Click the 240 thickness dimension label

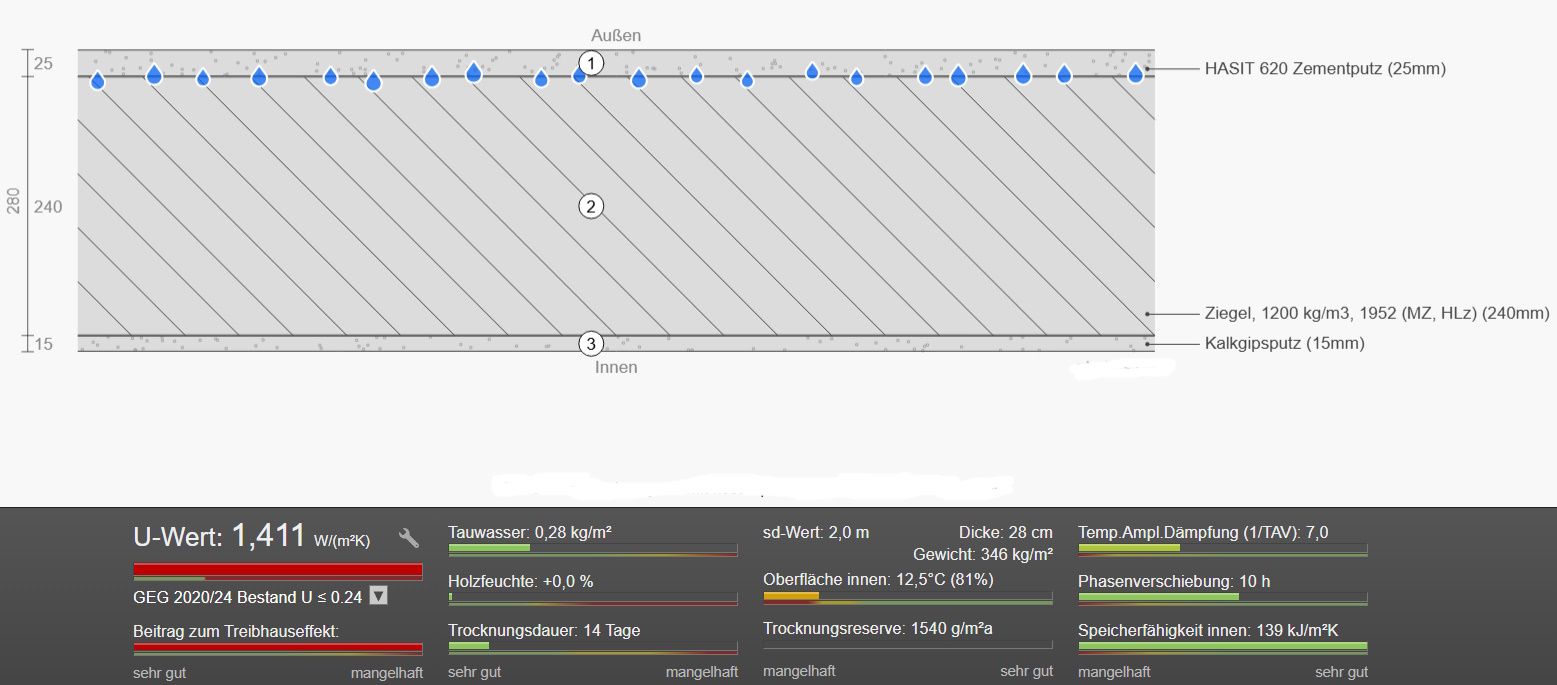(48, 207)
